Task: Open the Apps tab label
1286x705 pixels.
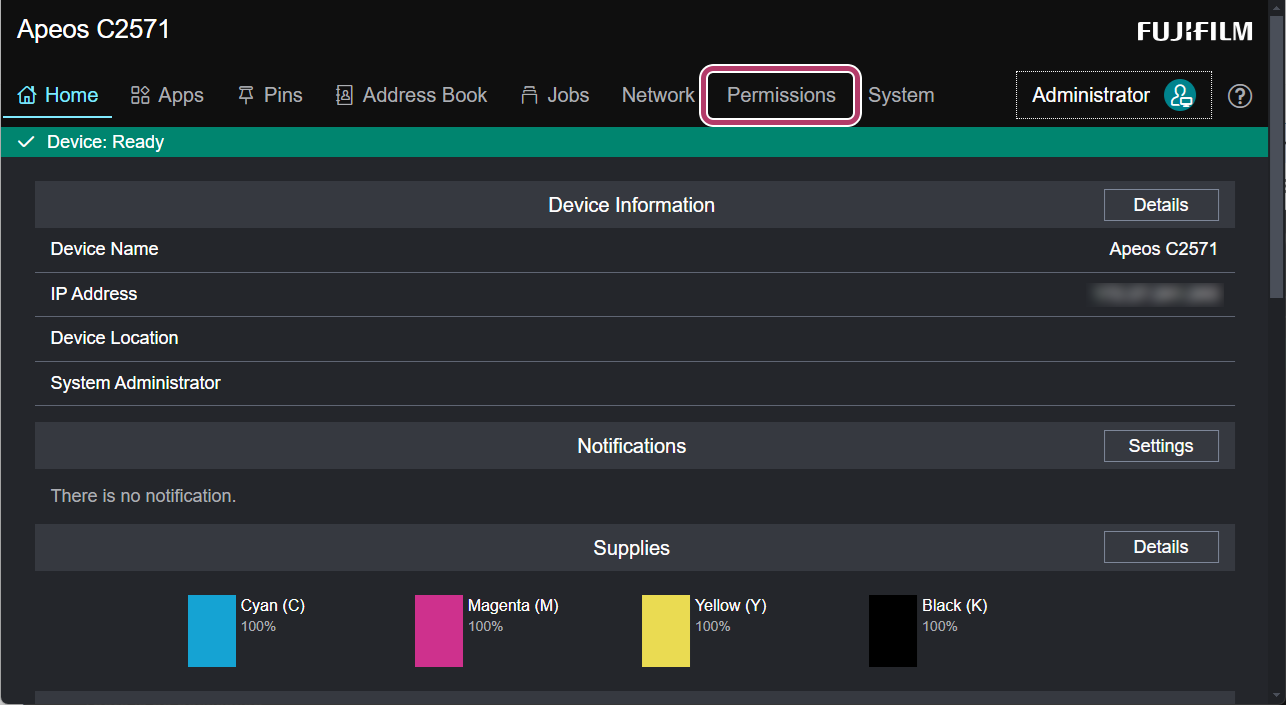Action: [x=181, y=95]
